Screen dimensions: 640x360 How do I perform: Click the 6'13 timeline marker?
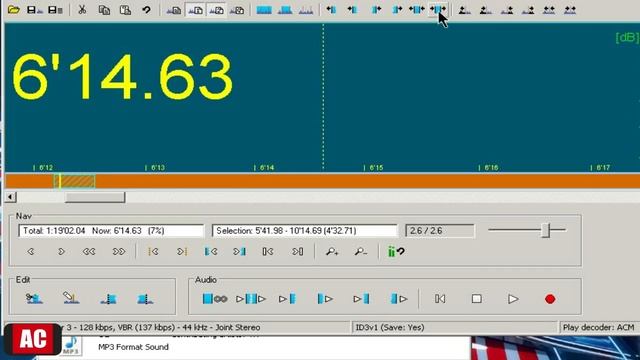point(156,167)
